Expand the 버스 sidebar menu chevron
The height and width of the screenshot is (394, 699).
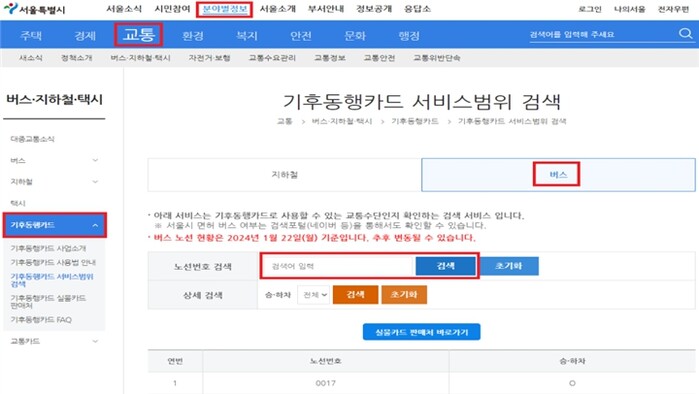[x=95, y=160]
